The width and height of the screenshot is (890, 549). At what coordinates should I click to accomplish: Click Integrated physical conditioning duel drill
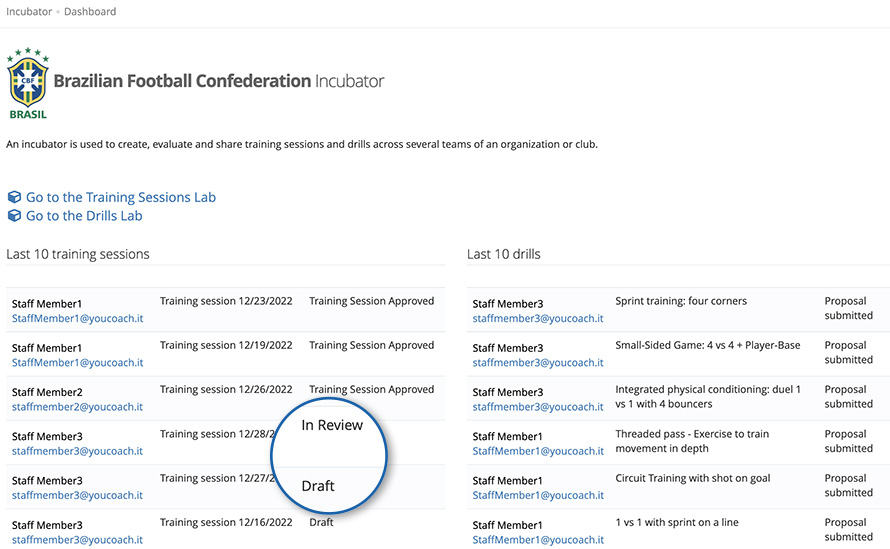click(x=708, y=397)
